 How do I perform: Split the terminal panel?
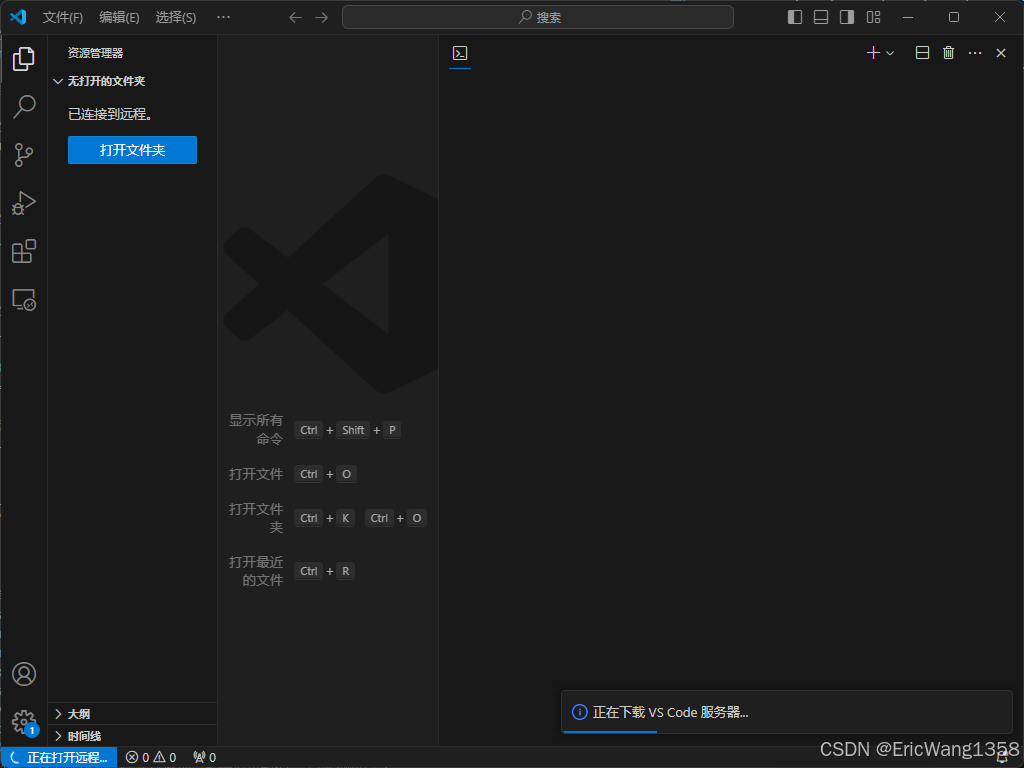point(922,53)
